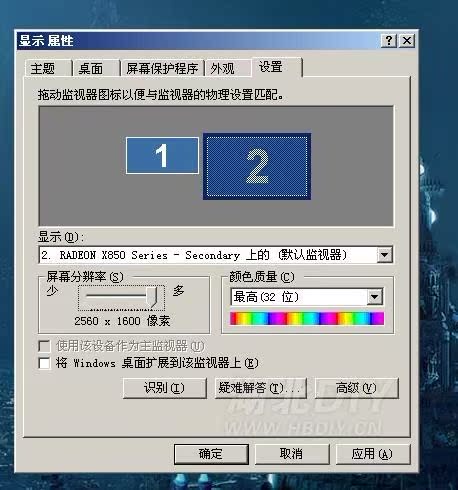Select monitor 1 icon

click(162, 156)
